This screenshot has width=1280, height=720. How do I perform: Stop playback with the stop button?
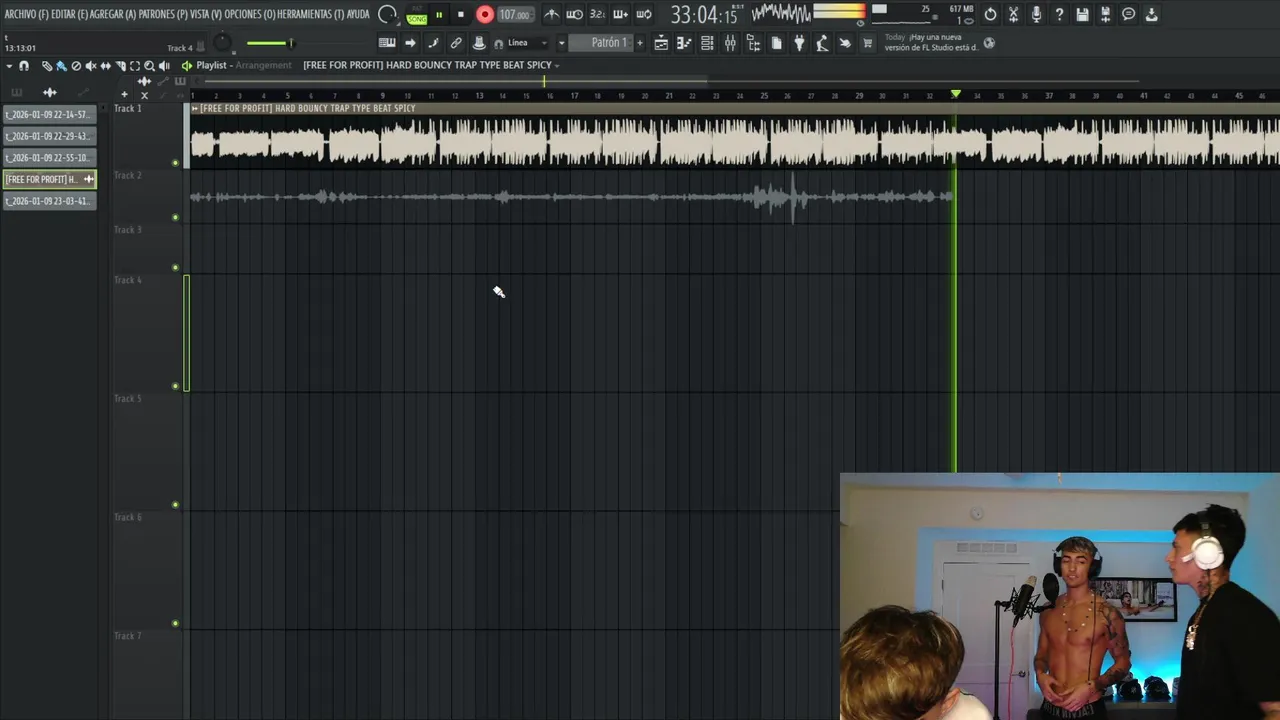coord(460,15)
